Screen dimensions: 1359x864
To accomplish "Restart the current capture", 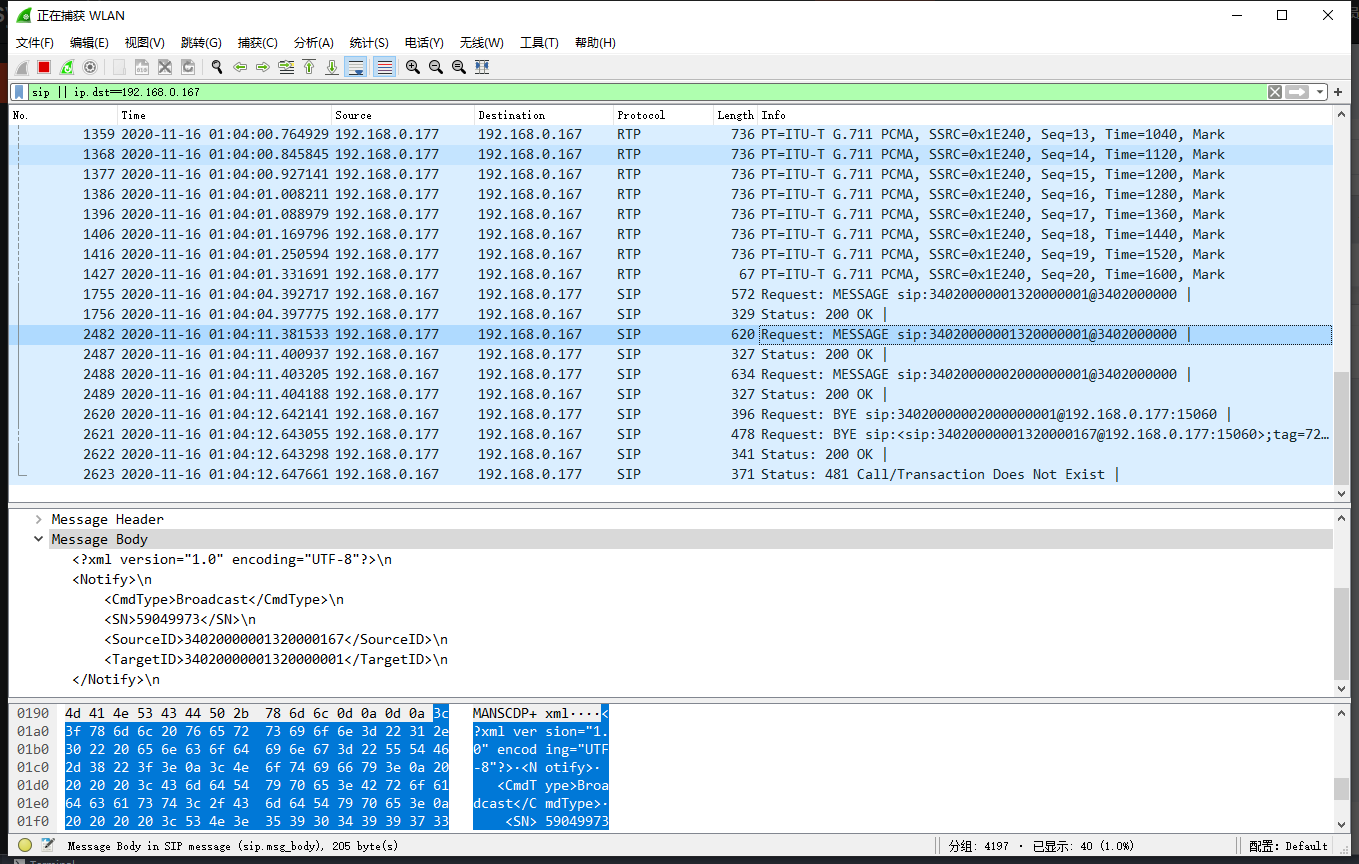I will [67, 67].
